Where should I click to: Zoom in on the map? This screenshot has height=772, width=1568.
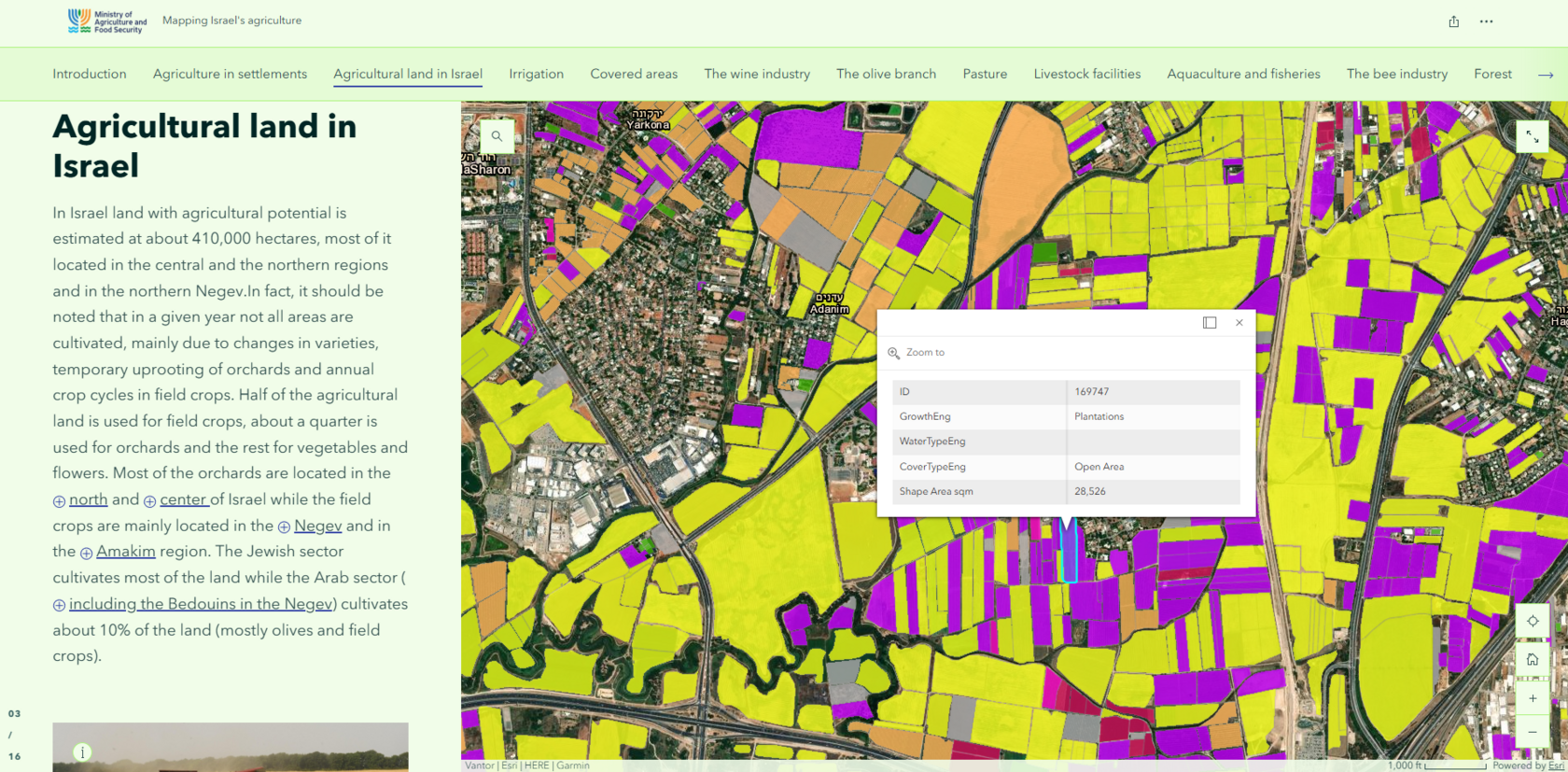tap(1533, 698)
